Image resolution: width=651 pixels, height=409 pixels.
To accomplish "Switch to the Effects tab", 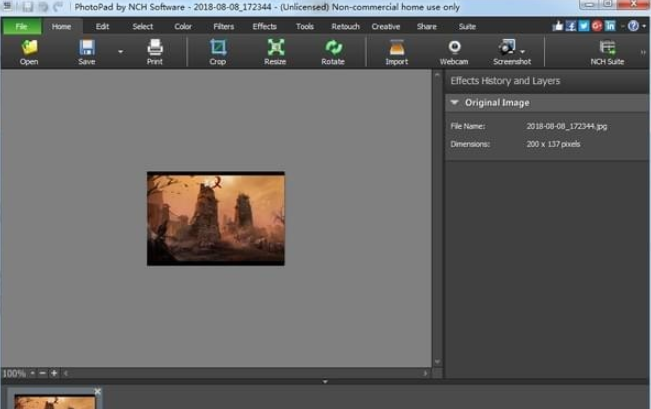I will 264,27.
